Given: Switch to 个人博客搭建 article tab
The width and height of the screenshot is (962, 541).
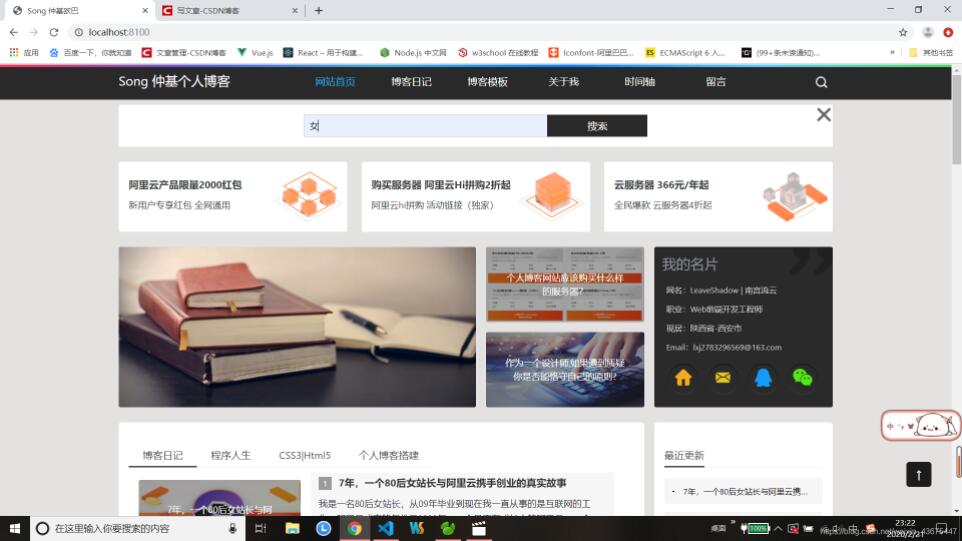Looking at the screenshot, I should [388, 455].
